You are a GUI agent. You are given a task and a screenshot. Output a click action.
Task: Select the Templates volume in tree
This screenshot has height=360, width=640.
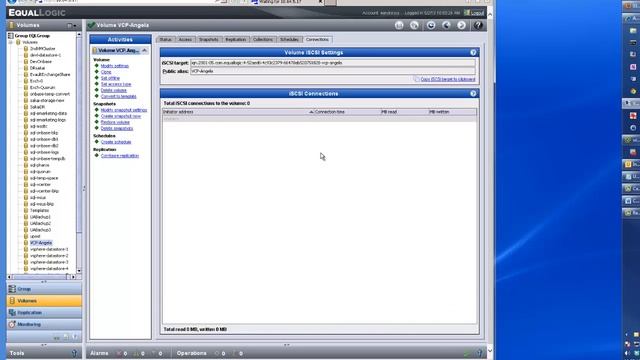[x=39, y=211]
